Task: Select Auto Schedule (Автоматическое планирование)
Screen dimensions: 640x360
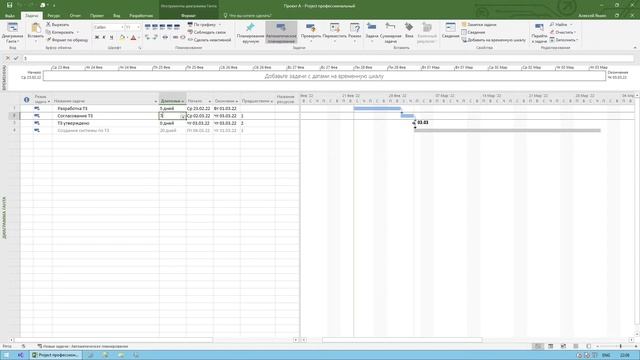Action: click(x=281, y=33)
